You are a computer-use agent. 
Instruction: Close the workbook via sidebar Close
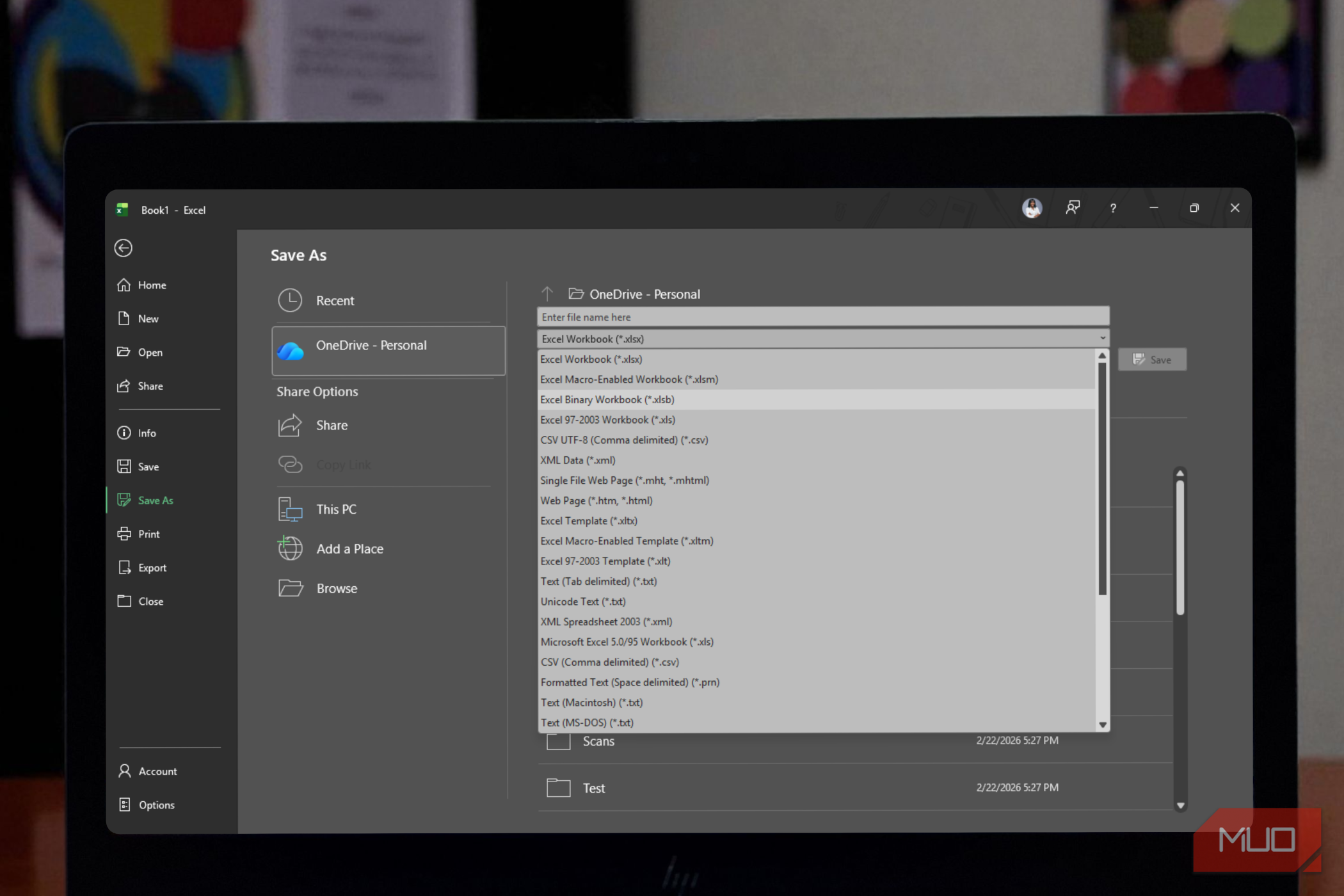click(x=150, y=602)
